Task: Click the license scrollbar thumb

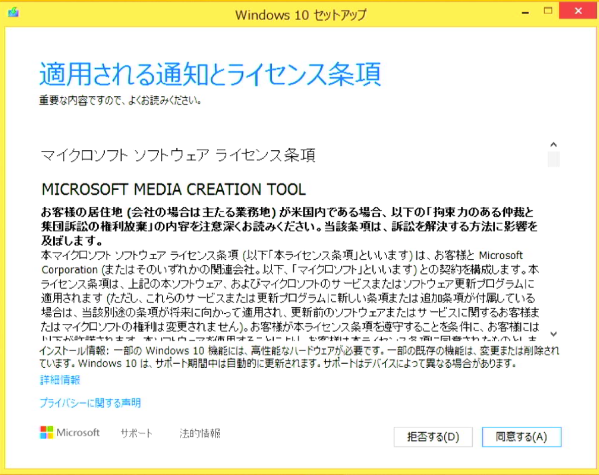Action: [x=554, y=159]
